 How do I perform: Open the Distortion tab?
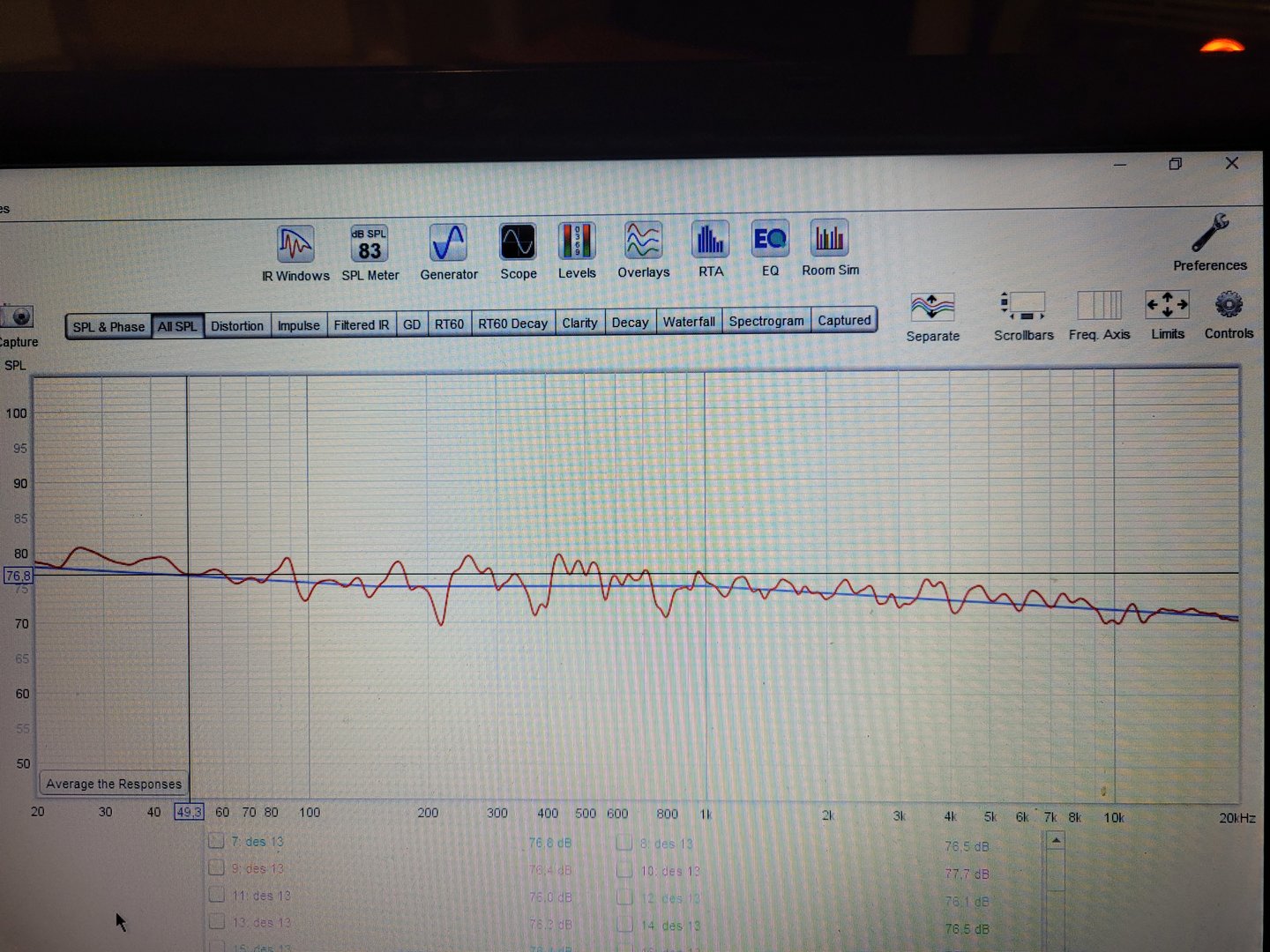237,325
